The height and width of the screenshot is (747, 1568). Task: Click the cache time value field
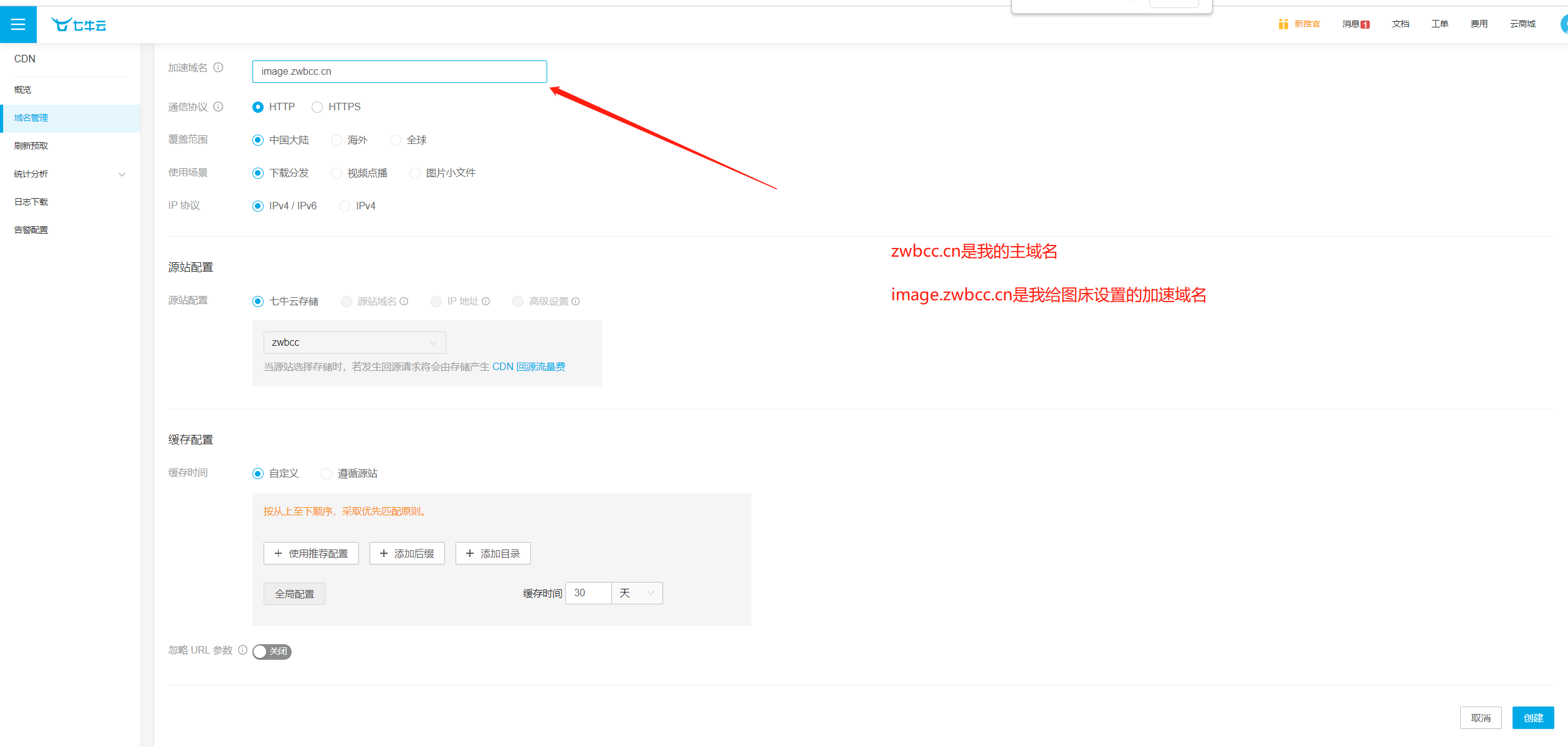588,593
